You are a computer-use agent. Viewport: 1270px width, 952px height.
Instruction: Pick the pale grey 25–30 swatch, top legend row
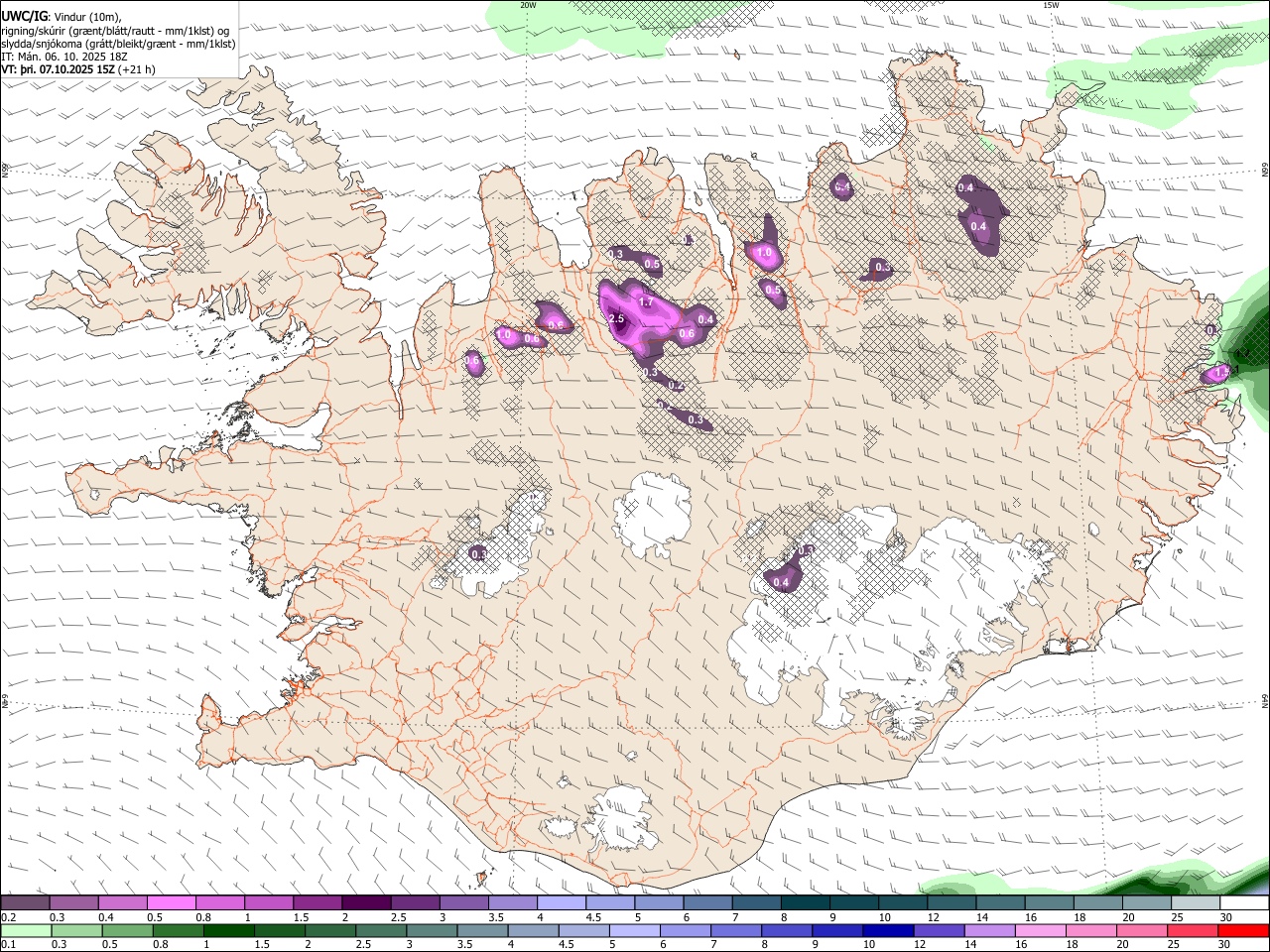(x=1197, y=903)
